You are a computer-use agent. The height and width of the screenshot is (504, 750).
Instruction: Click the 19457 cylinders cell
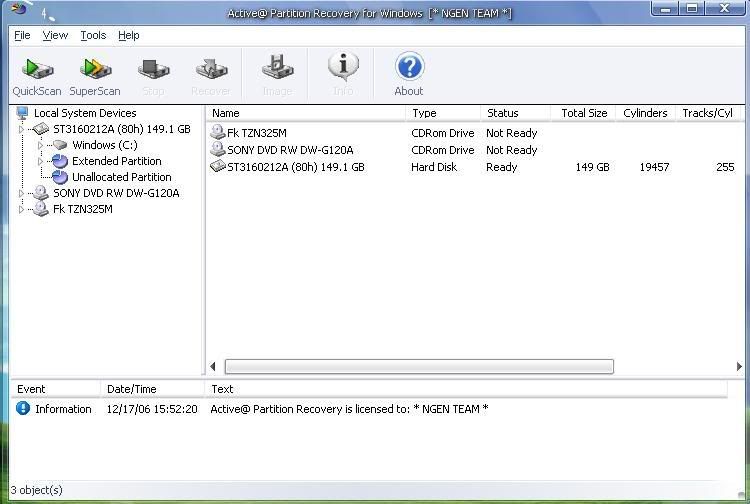tap(654, 167)
